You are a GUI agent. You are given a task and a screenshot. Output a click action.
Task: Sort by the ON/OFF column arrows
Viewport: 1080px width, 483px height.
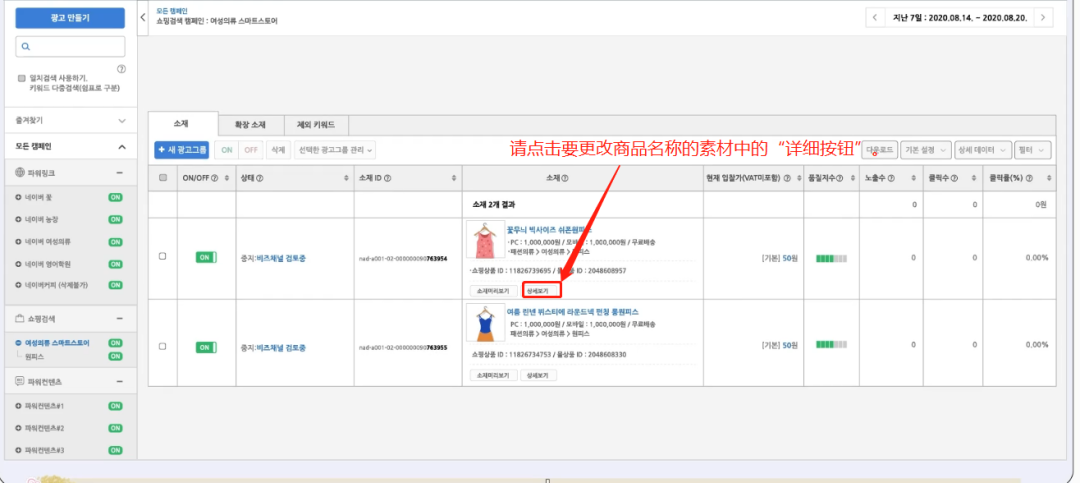pos(227,178)
